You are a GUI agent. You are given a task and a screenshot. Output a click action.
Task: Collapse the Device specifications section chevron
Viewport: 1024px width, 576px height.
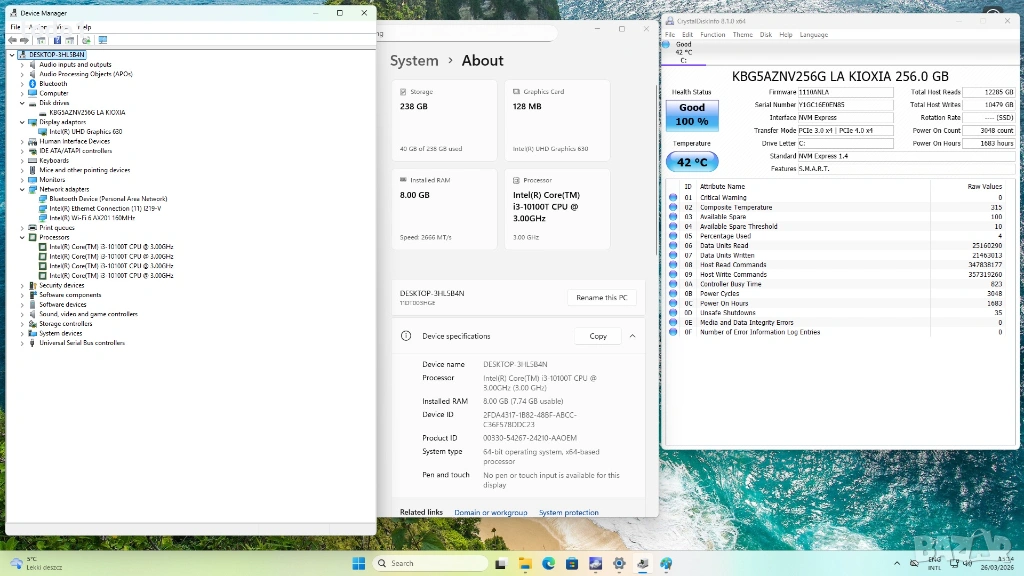632,336
